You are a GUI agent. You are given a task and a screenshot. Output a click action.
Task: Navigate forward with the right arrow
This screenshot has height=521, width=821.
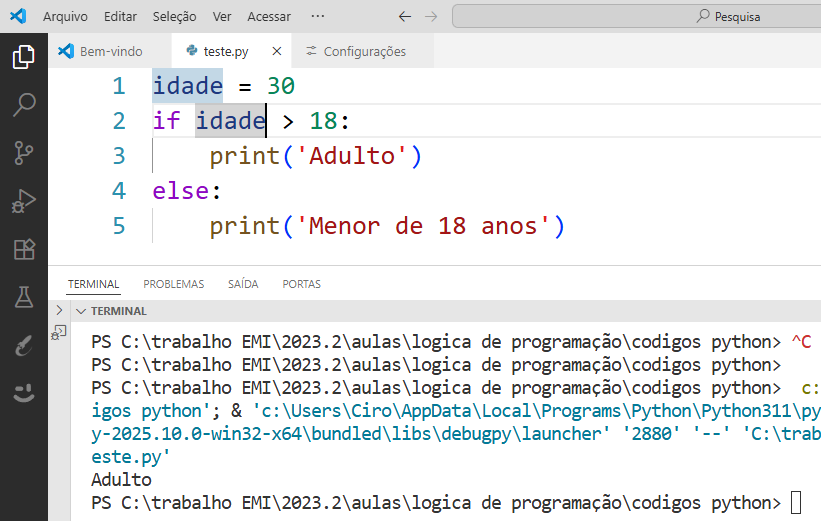point(431,17)
